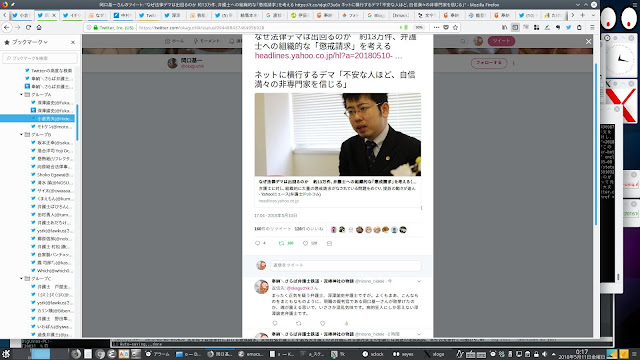Like the first reply with heart icon
640x360 pixels.
322,323
